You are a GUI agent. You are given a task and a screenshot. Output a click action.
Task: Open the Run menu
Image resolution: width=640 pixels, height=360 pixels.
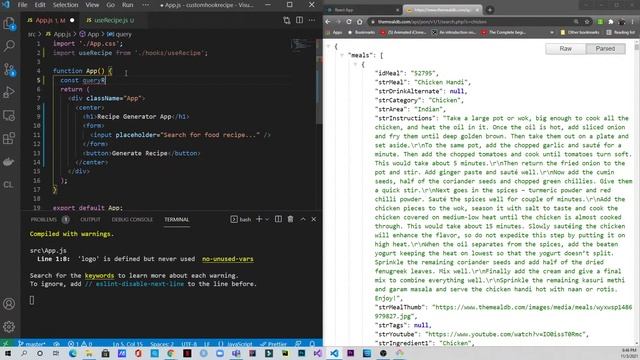point(128,5)
